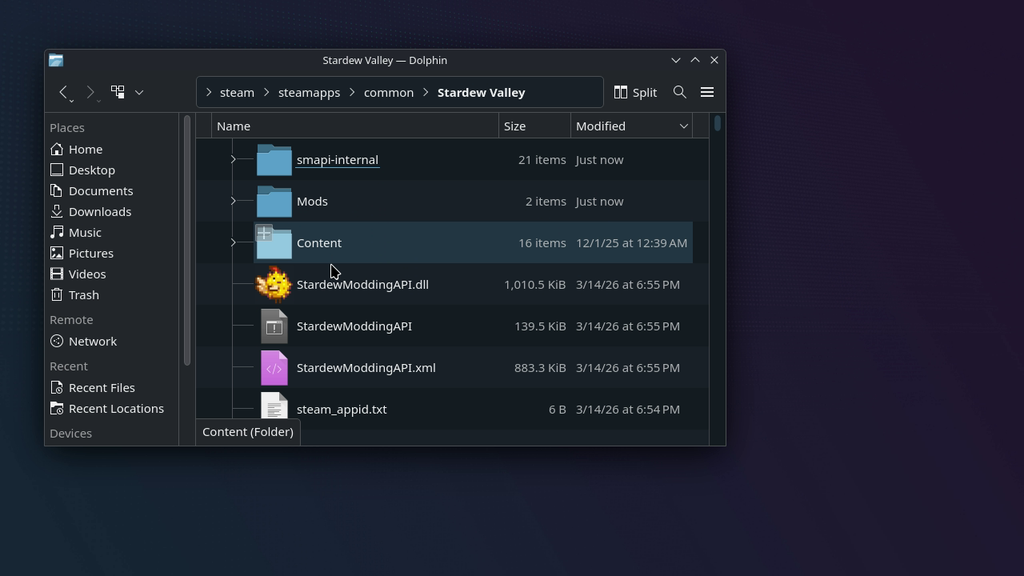The image size is (1024, 576).
Task: Expand breadcrumb chevron before steam
Action: [209, 93]
